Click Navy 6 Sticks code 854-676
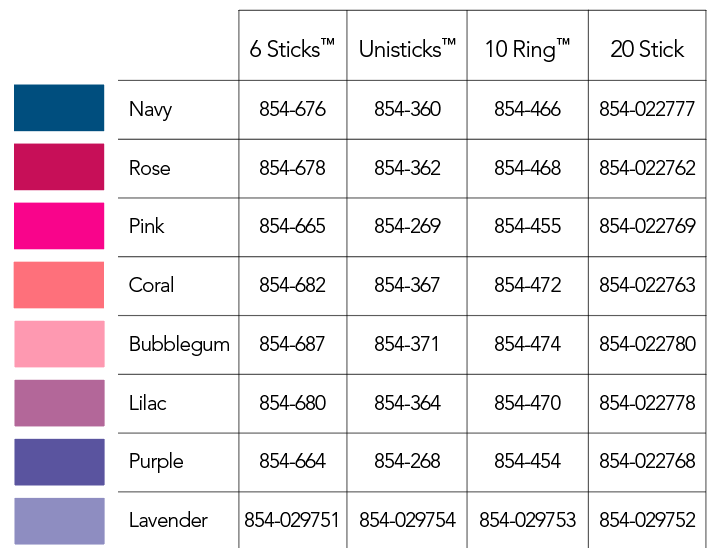 (x=292, y=109)
